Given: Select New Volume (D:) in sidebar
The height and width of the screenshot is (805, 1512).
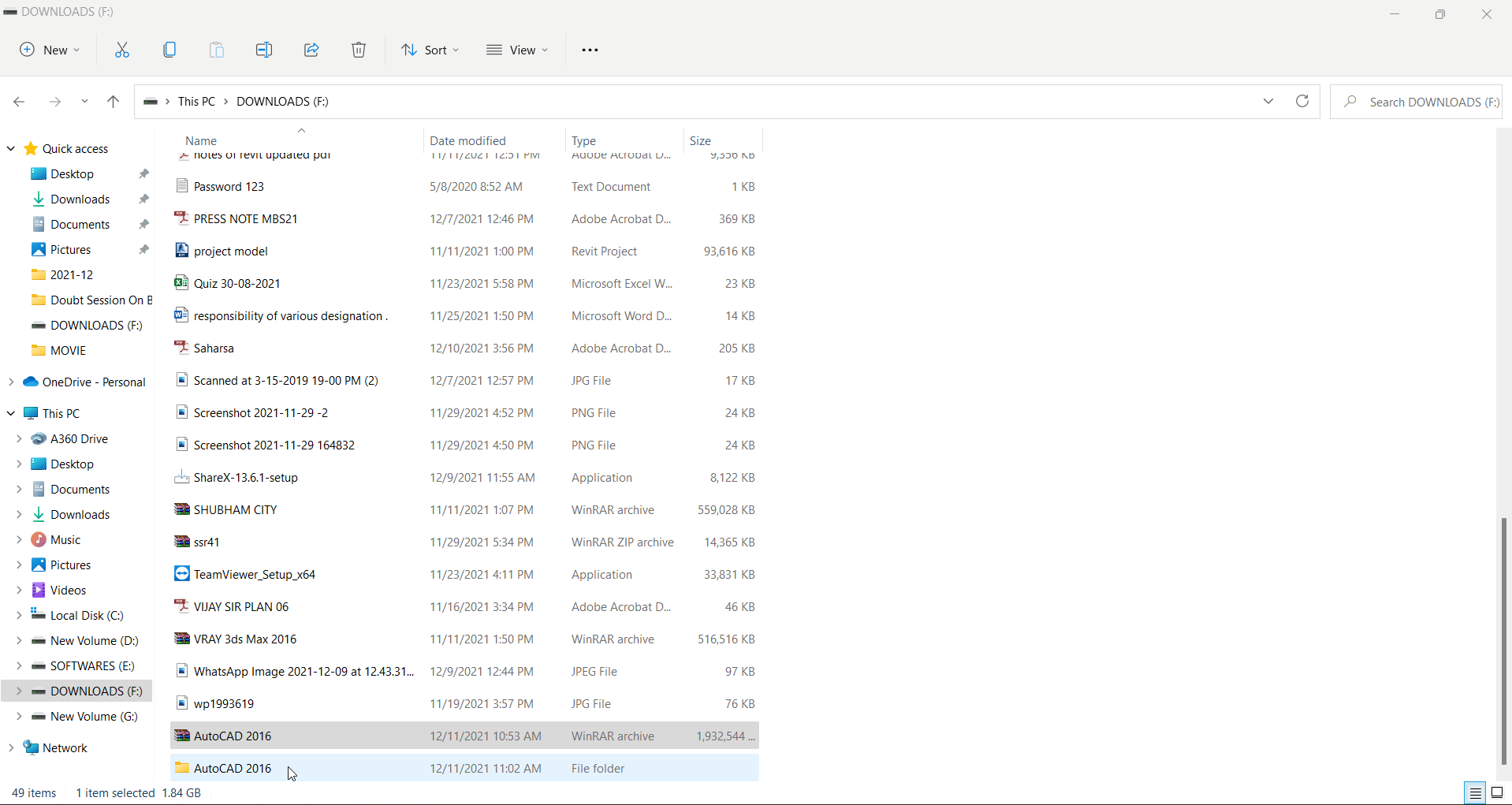Looking at the screenshot, I should pyautogui.click(x=94, y=640).
